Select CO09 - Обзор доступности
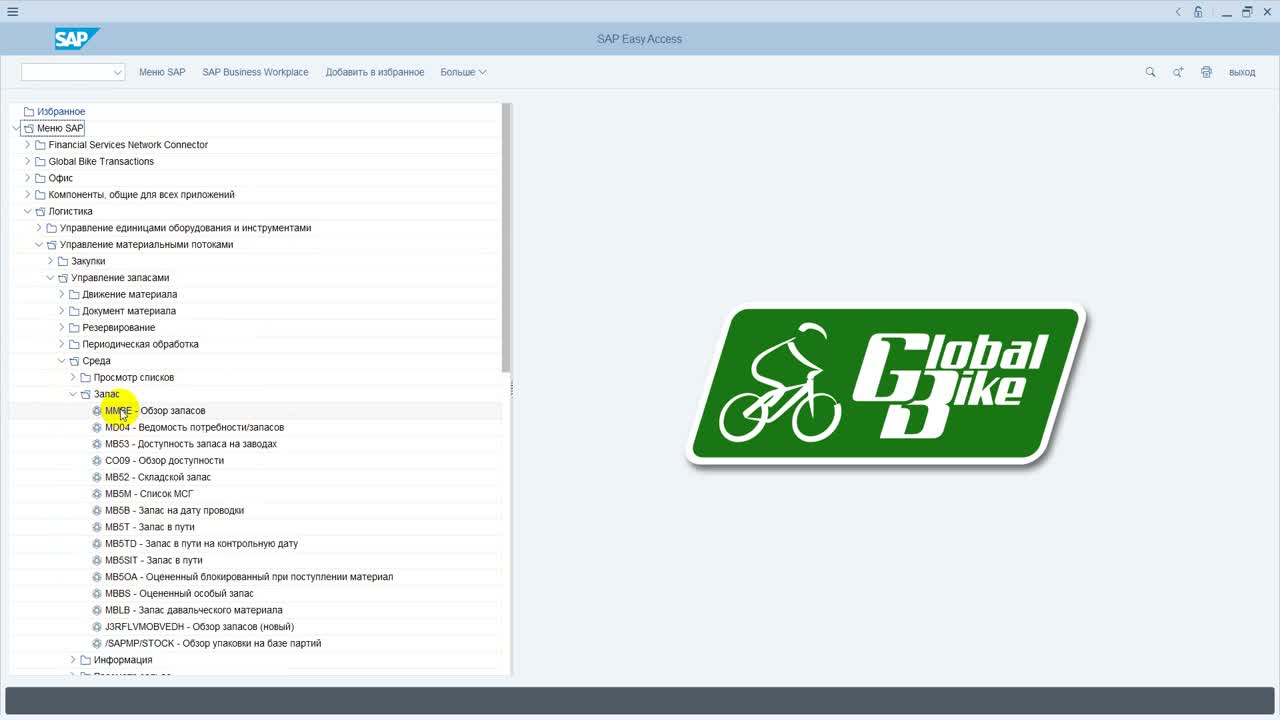Image resolution: width=1280 pixels, height=720 pixels. click(x=164, y=461)
